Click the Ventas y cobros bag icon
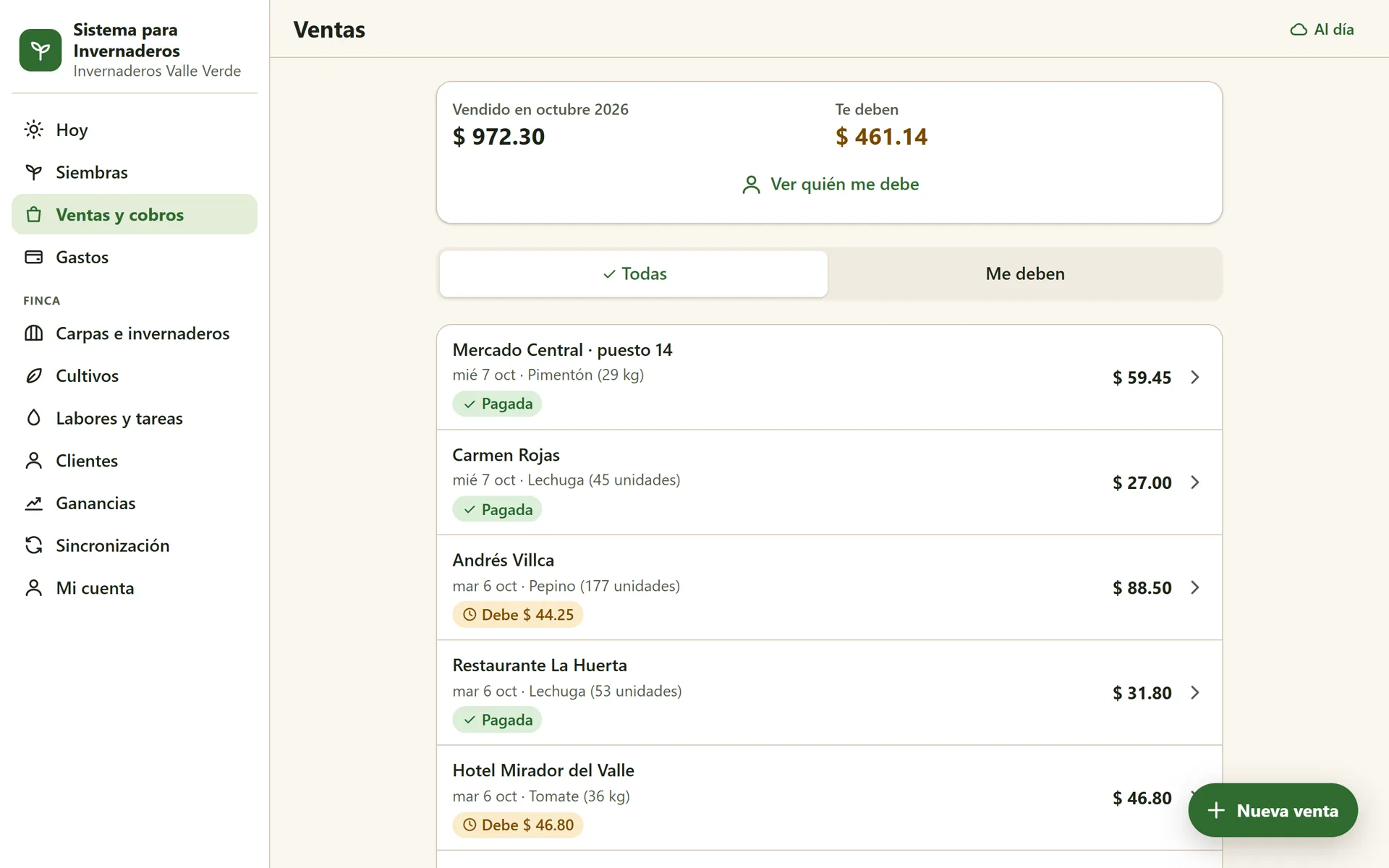The image size is (1389, 868). pos(33,215)
